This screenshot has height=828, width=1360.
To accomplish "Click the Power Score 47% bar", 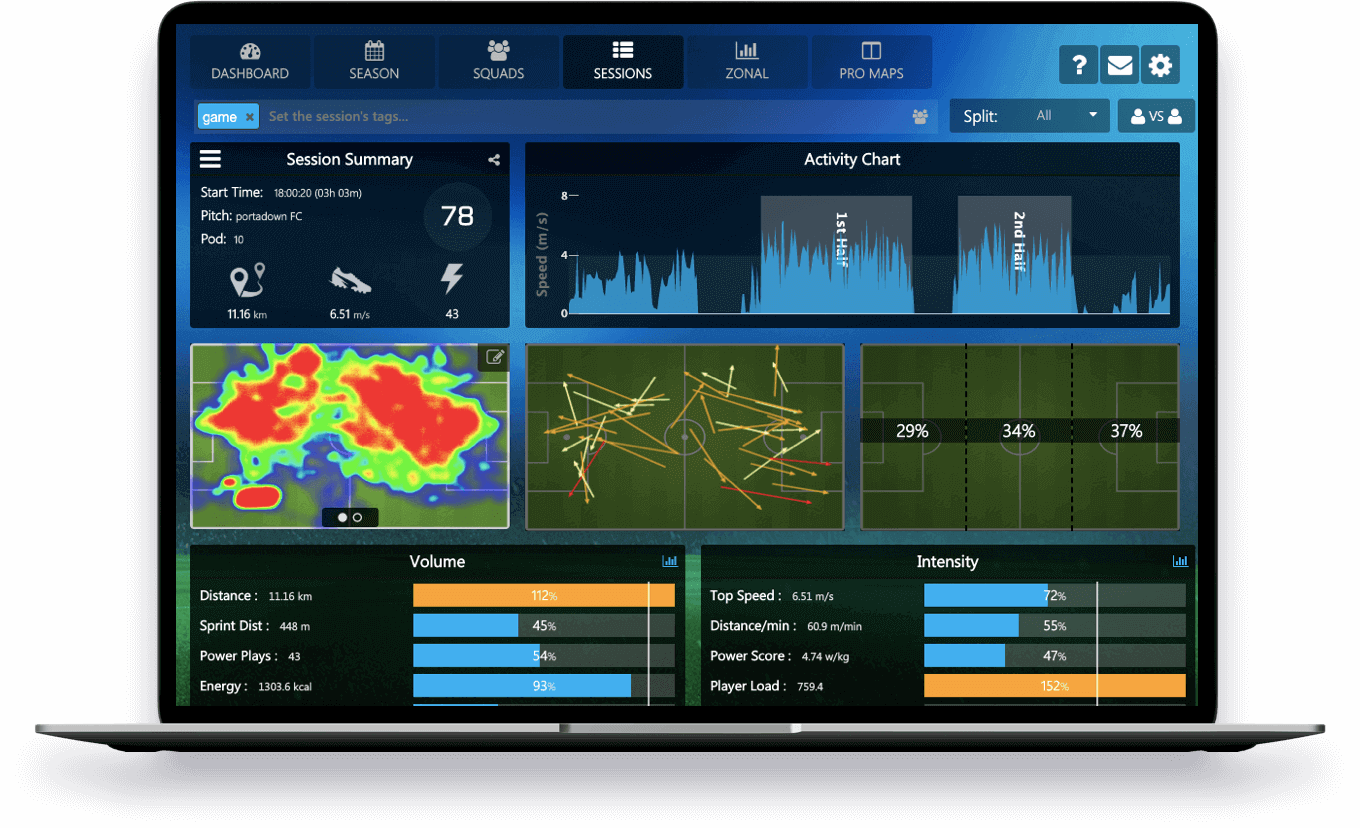I will (1055, 656).
